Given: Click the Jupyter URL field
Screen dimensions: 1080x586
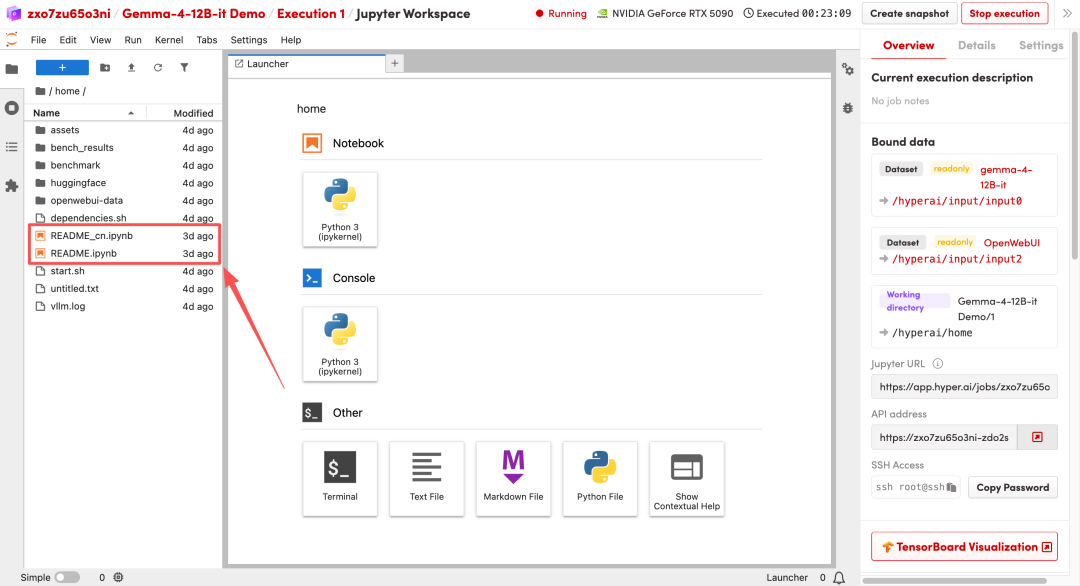Looking at the screenshot, I should pos(964,387).
